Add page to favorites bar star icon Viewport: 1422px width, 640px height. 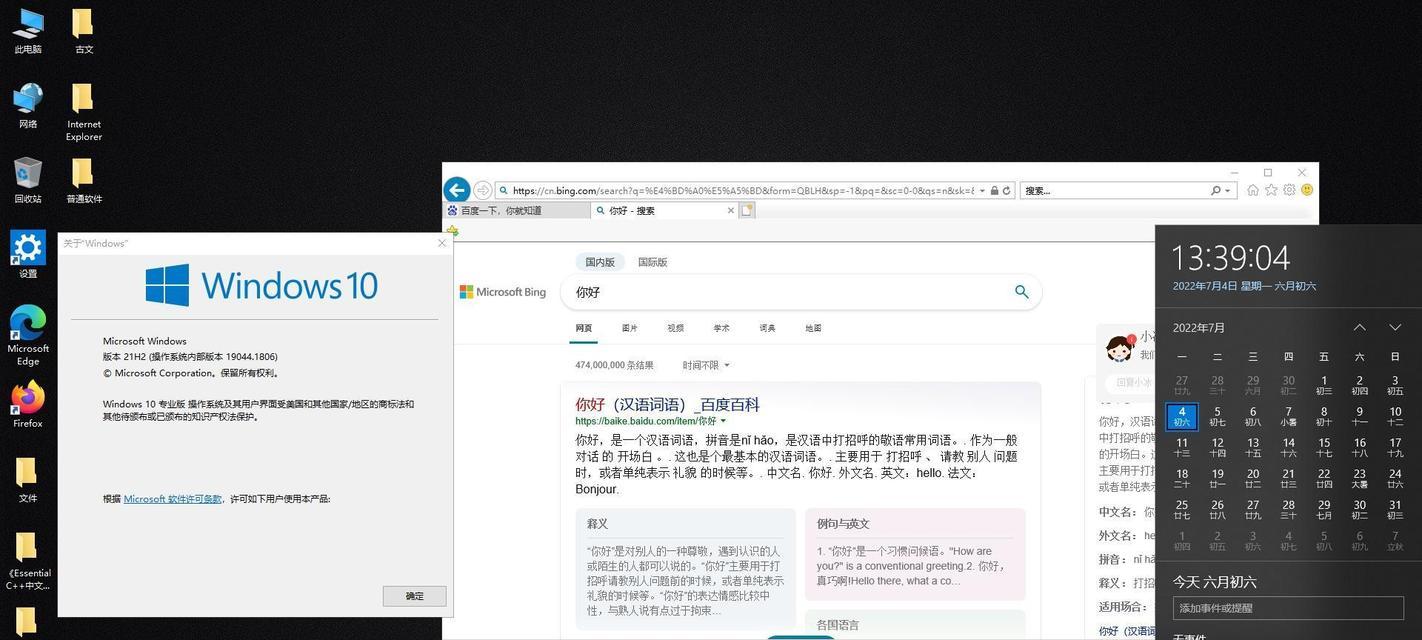pos(452,231)
